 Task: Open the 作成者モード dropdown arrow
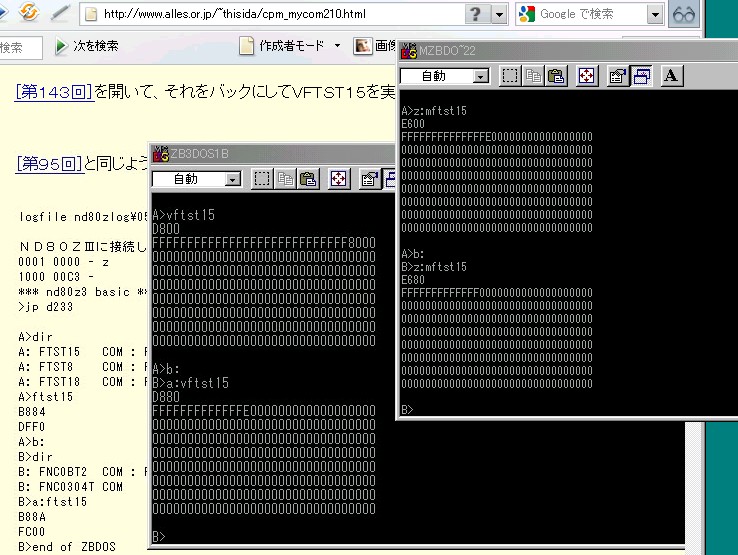[x=337, y=46]
